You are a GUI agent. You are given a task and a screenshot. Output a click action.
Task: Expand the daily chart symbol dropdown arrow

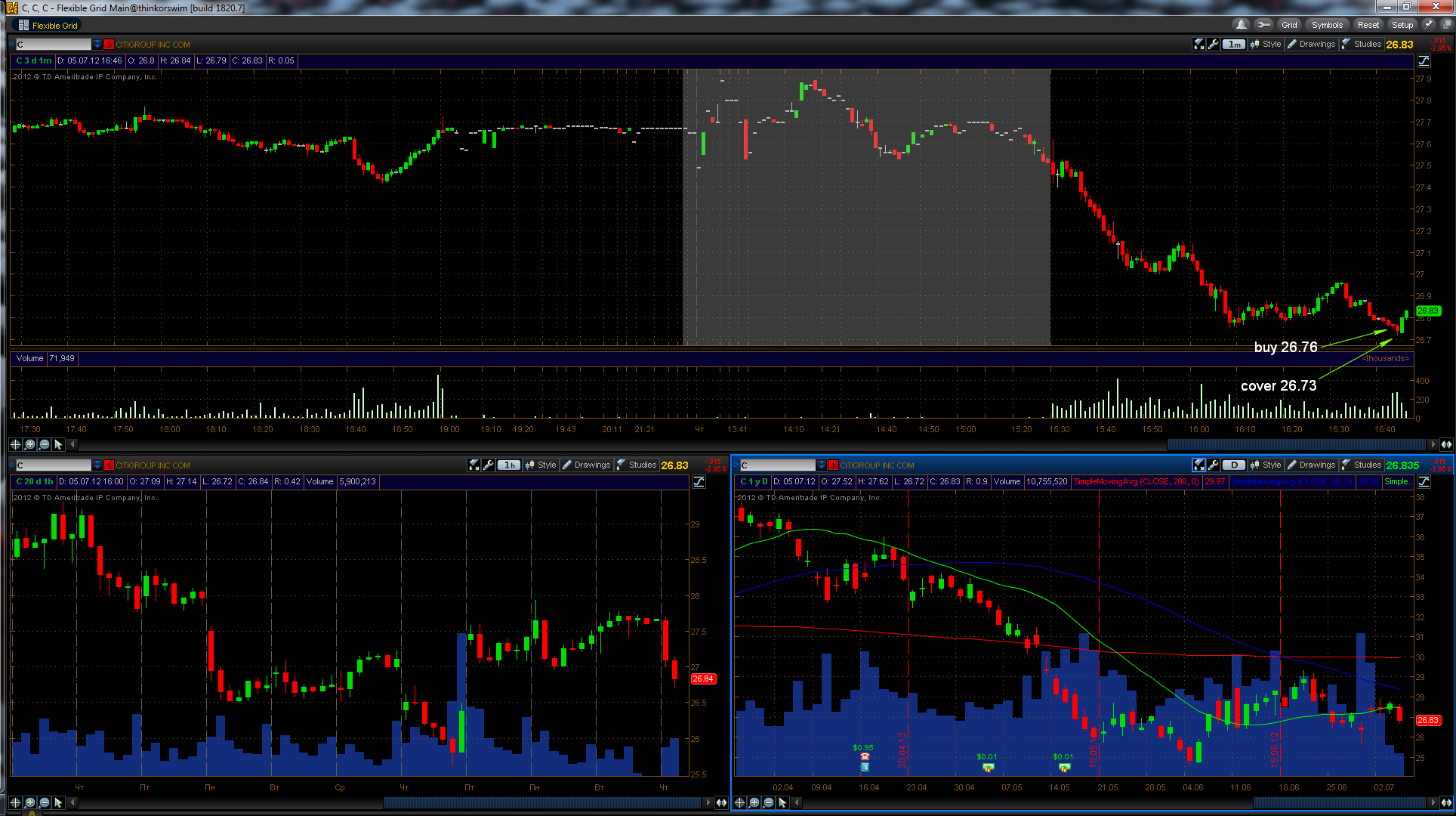pyautogui.click(x=822, y=465)
